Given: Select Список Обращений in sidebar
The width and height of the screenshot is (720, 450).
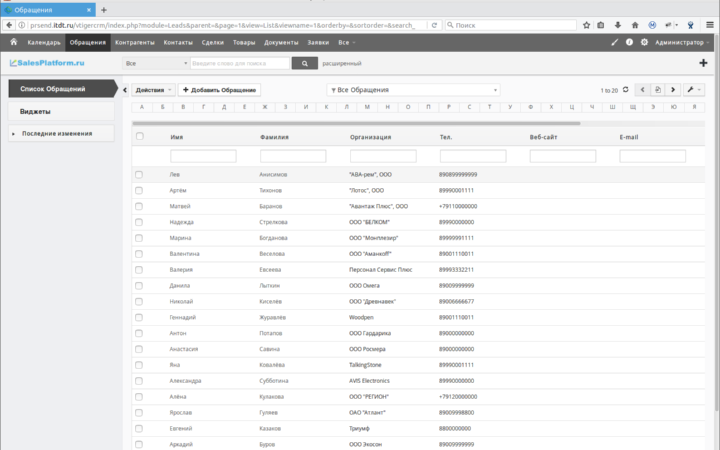Looking at the screenshot, I should (62, 89).
